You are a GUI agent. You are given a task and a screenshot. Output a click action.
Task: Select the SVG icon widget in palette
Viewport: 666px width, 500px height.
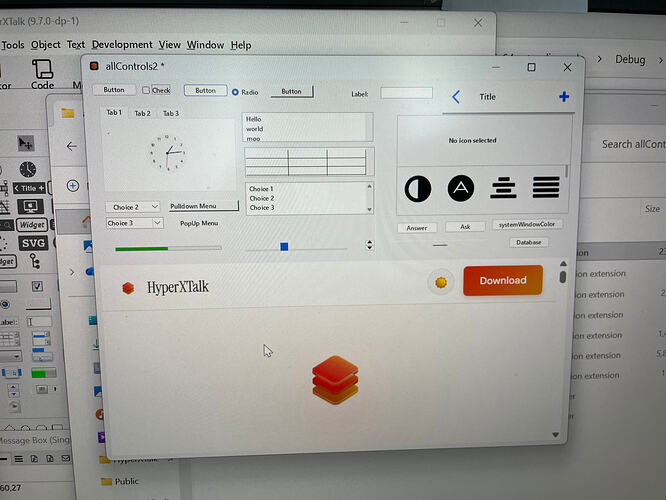click(x=34, y=243)
